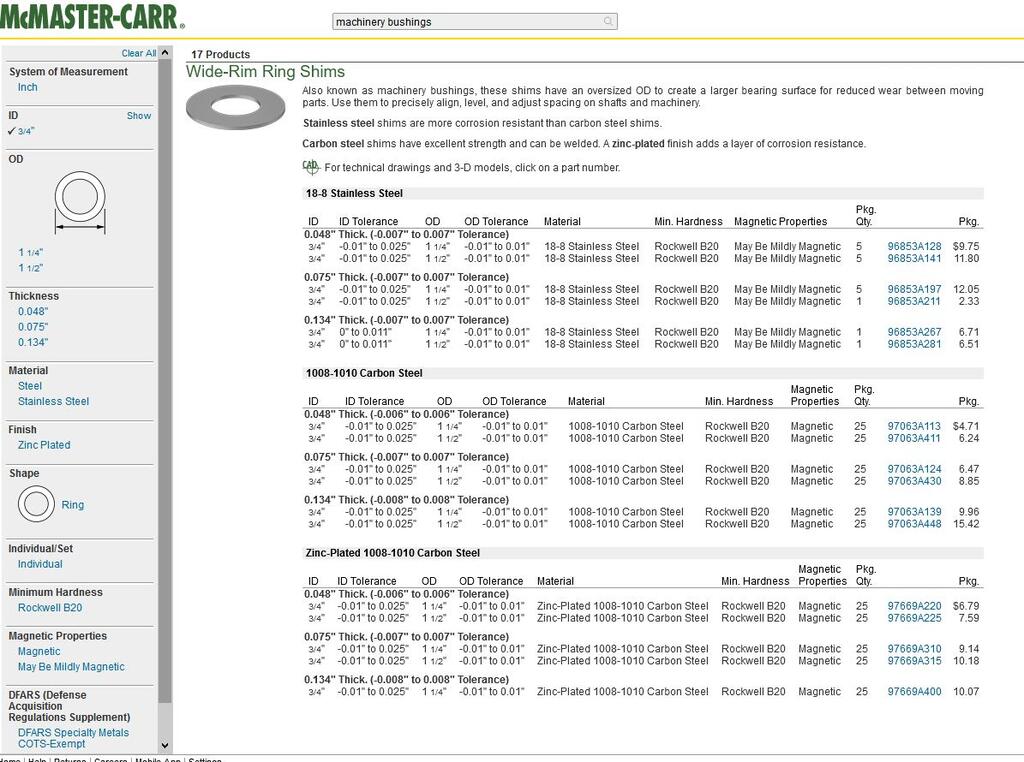Click the OD diagram icon in filters
Viewport: 1024px width, 762px height.
[80, 202]
